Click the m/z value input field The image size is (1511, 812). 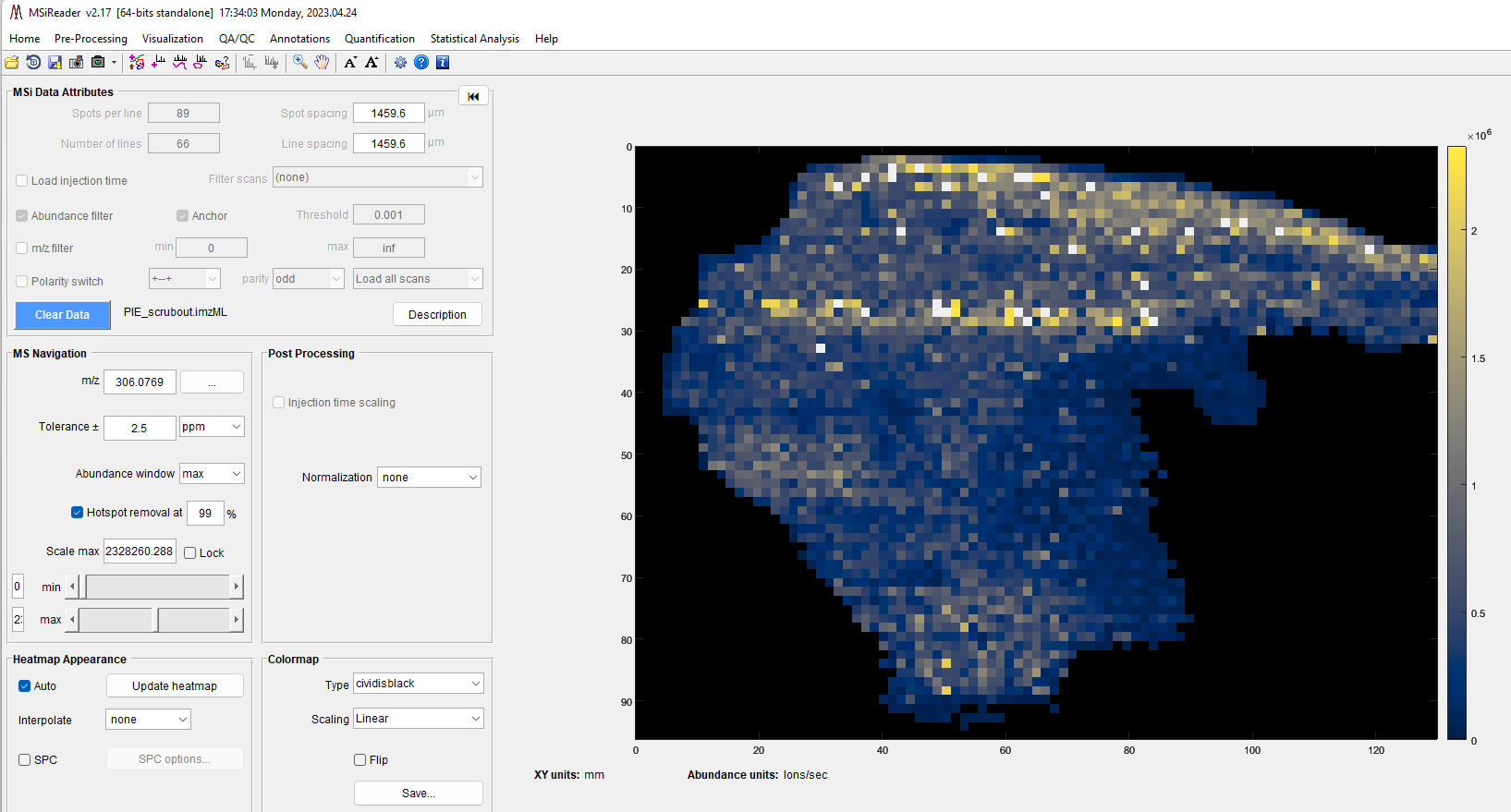(x=140, y=382)
